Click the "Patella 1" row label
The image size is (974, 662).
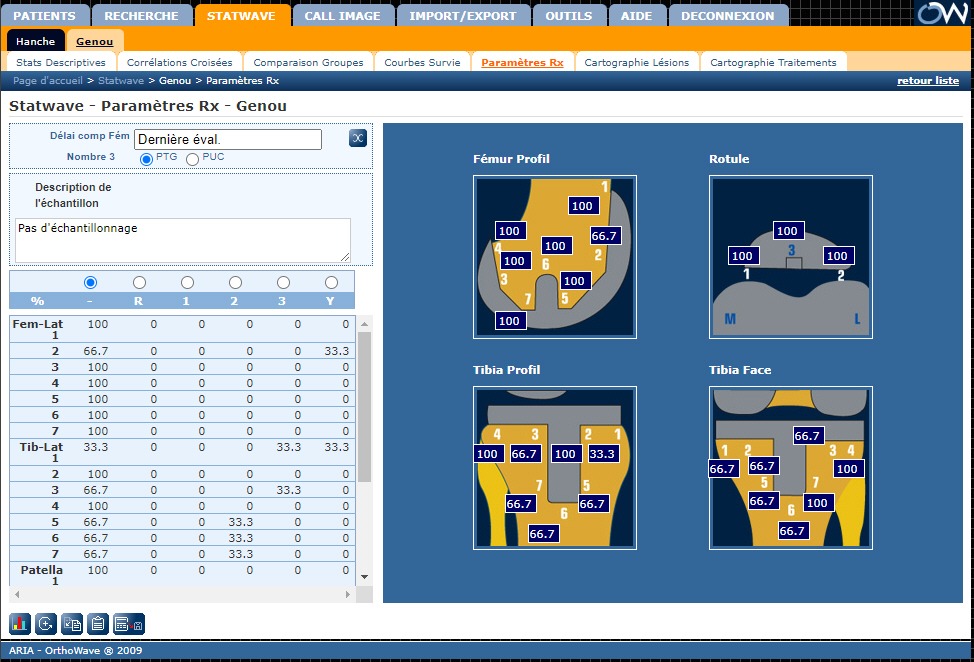[x=42, y=575]
